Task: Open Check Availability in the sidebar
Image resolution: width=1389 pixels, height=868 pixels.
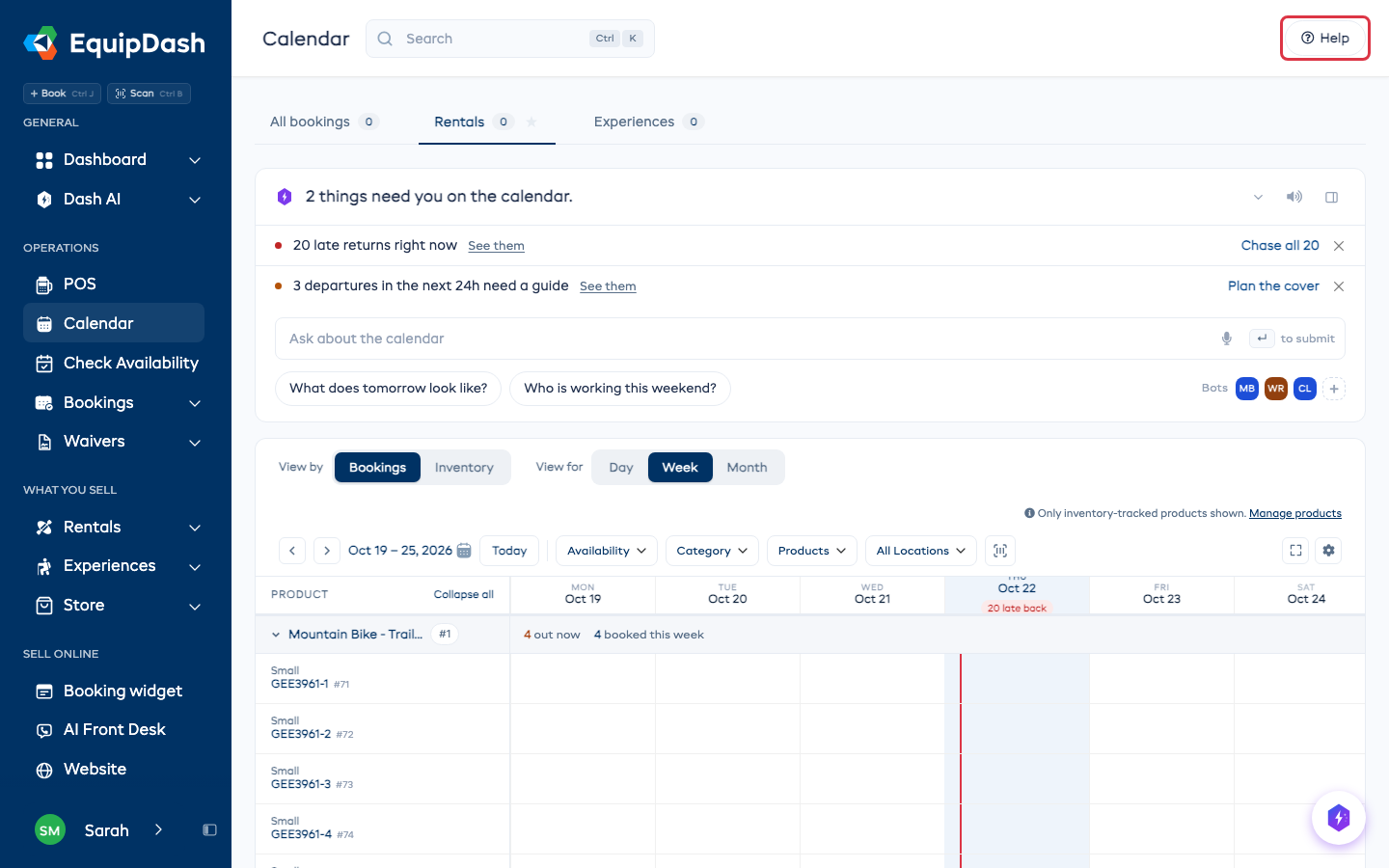Action: [x=114, y=364]
